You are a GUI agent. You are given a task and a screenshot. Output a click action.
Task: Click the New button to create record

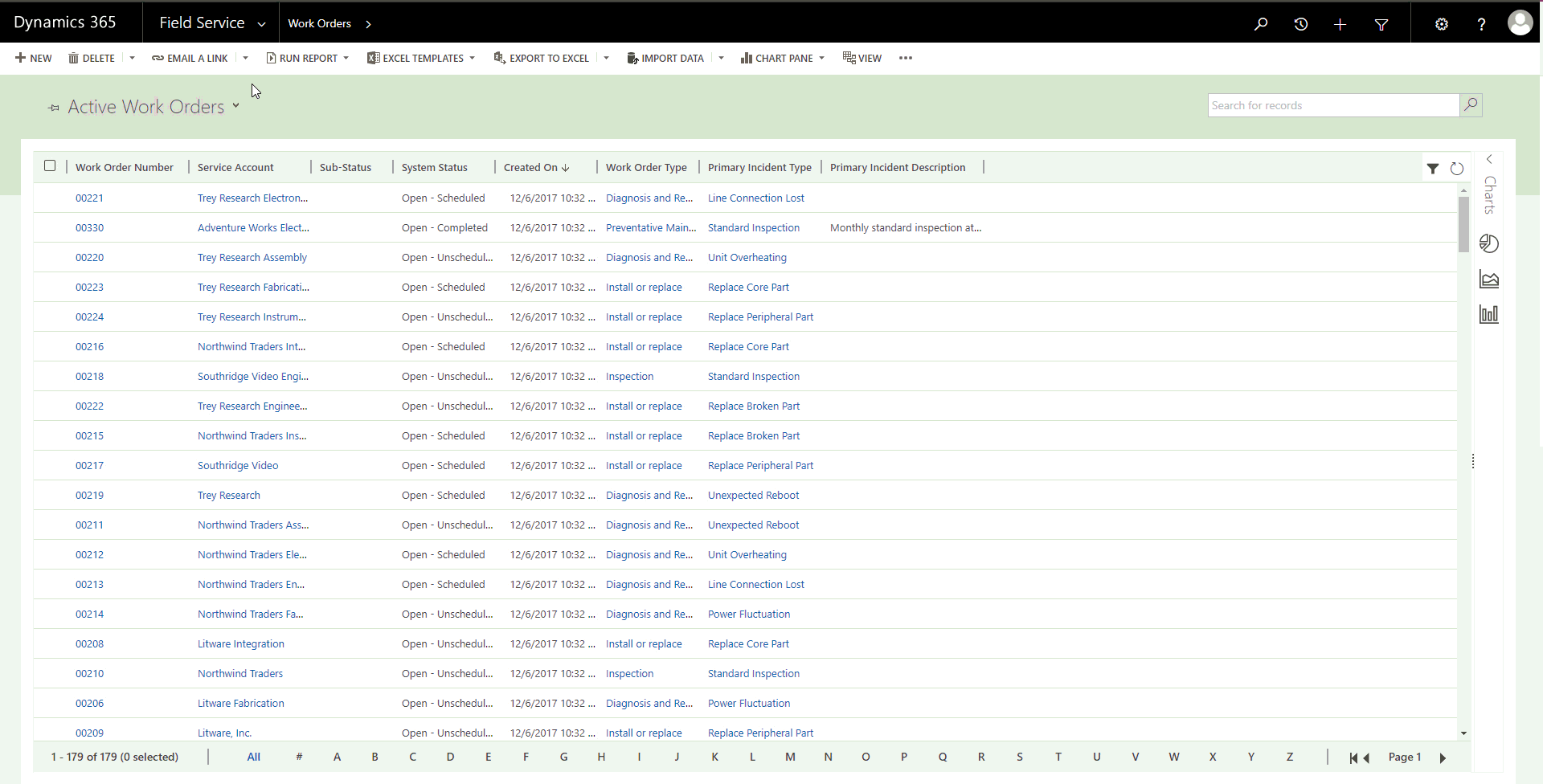33,58
